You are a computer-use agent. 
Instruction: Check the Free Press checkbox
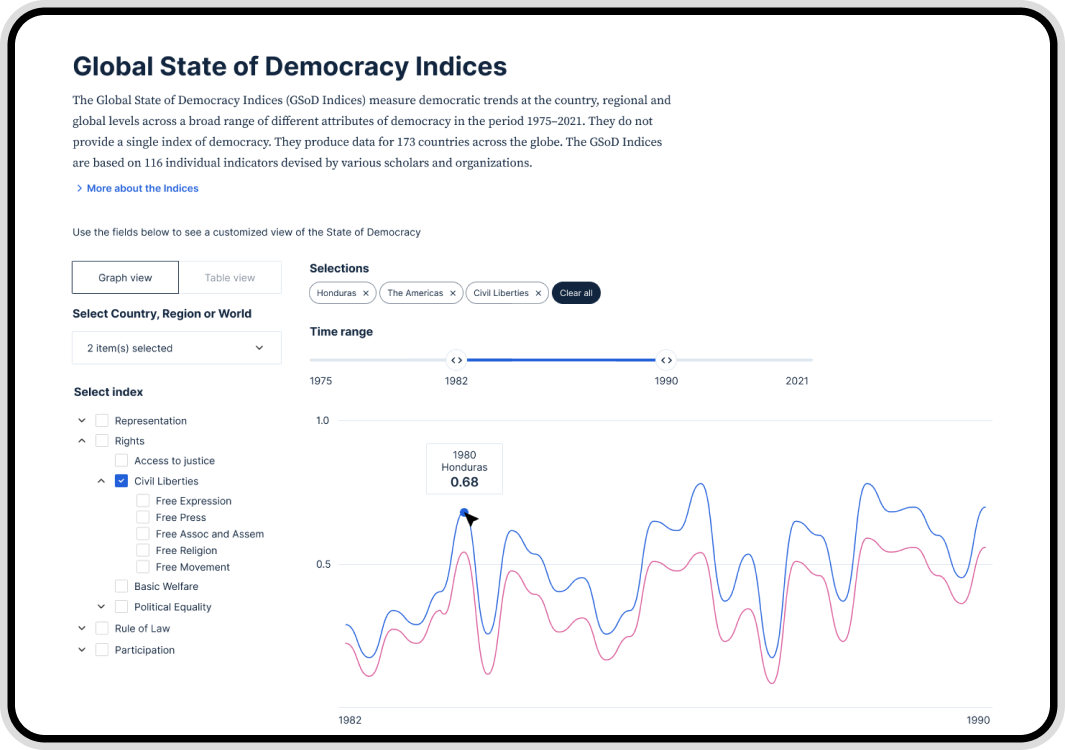tap(143, 517)
